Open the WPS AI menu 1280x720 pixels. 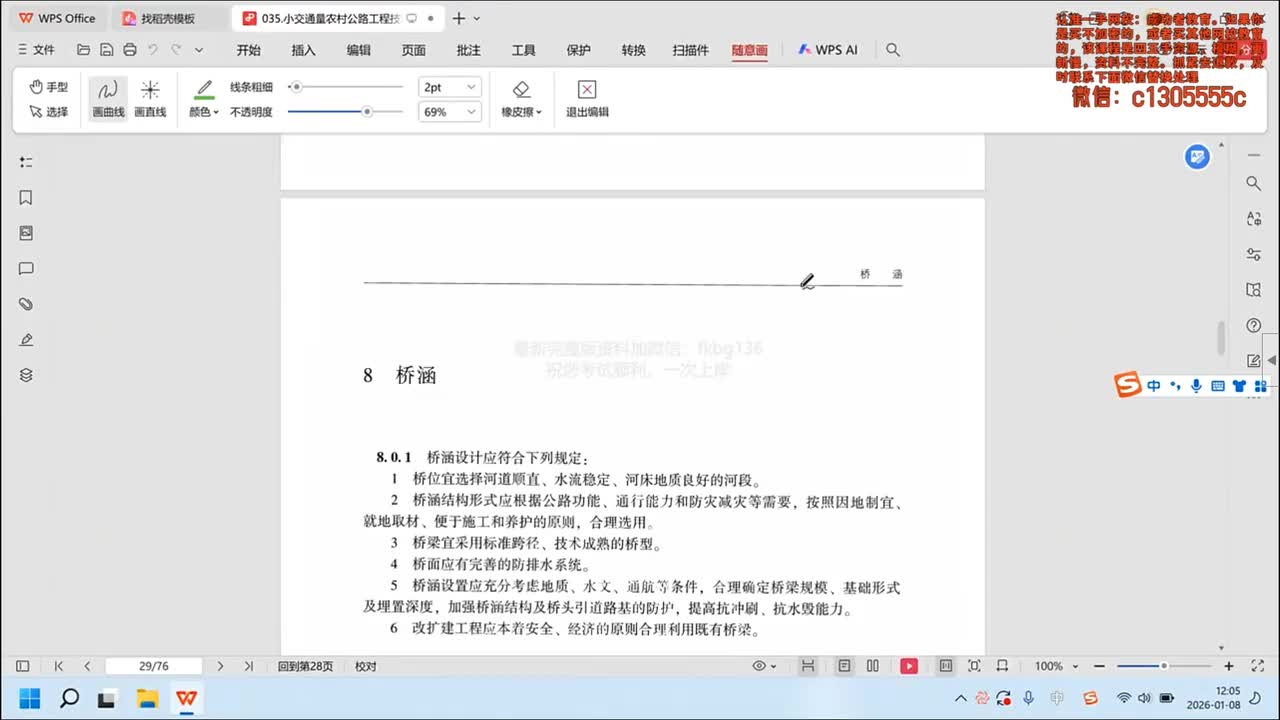(x=827, y=50)
